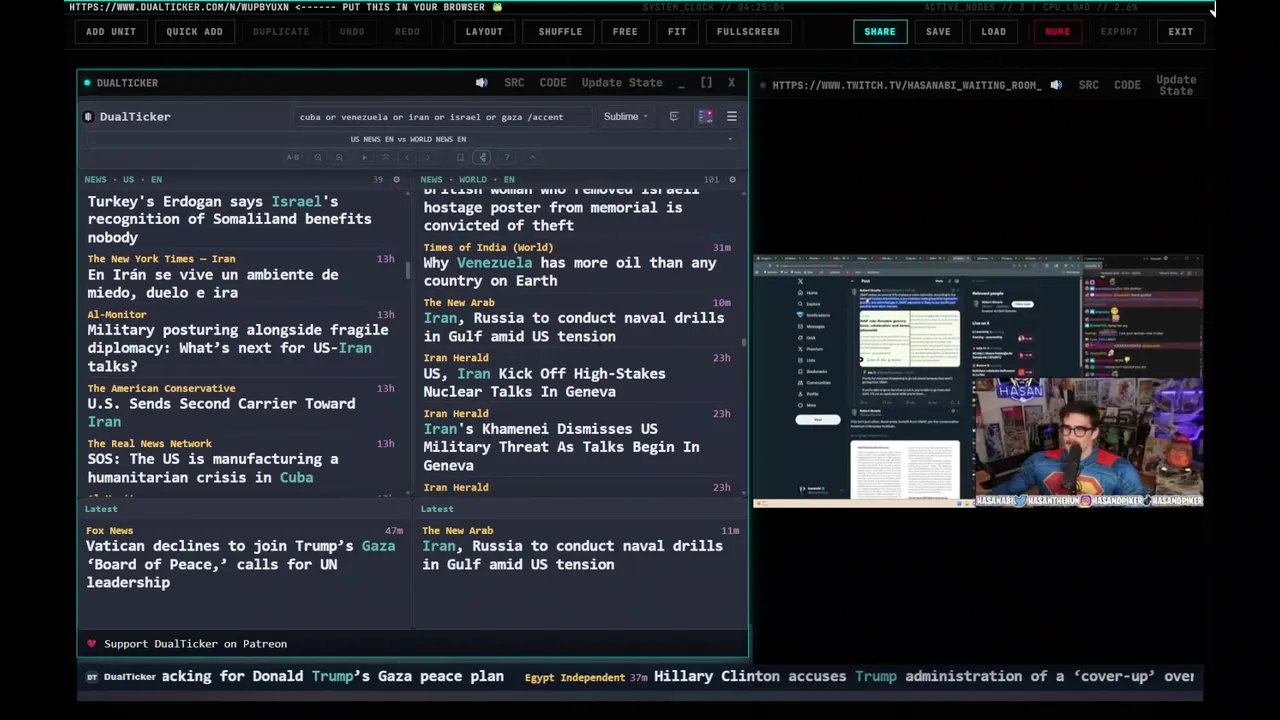Screen dimensions: 1280x720
Task: Open the Sublime theme dropdown
Action: coord(625,117)
